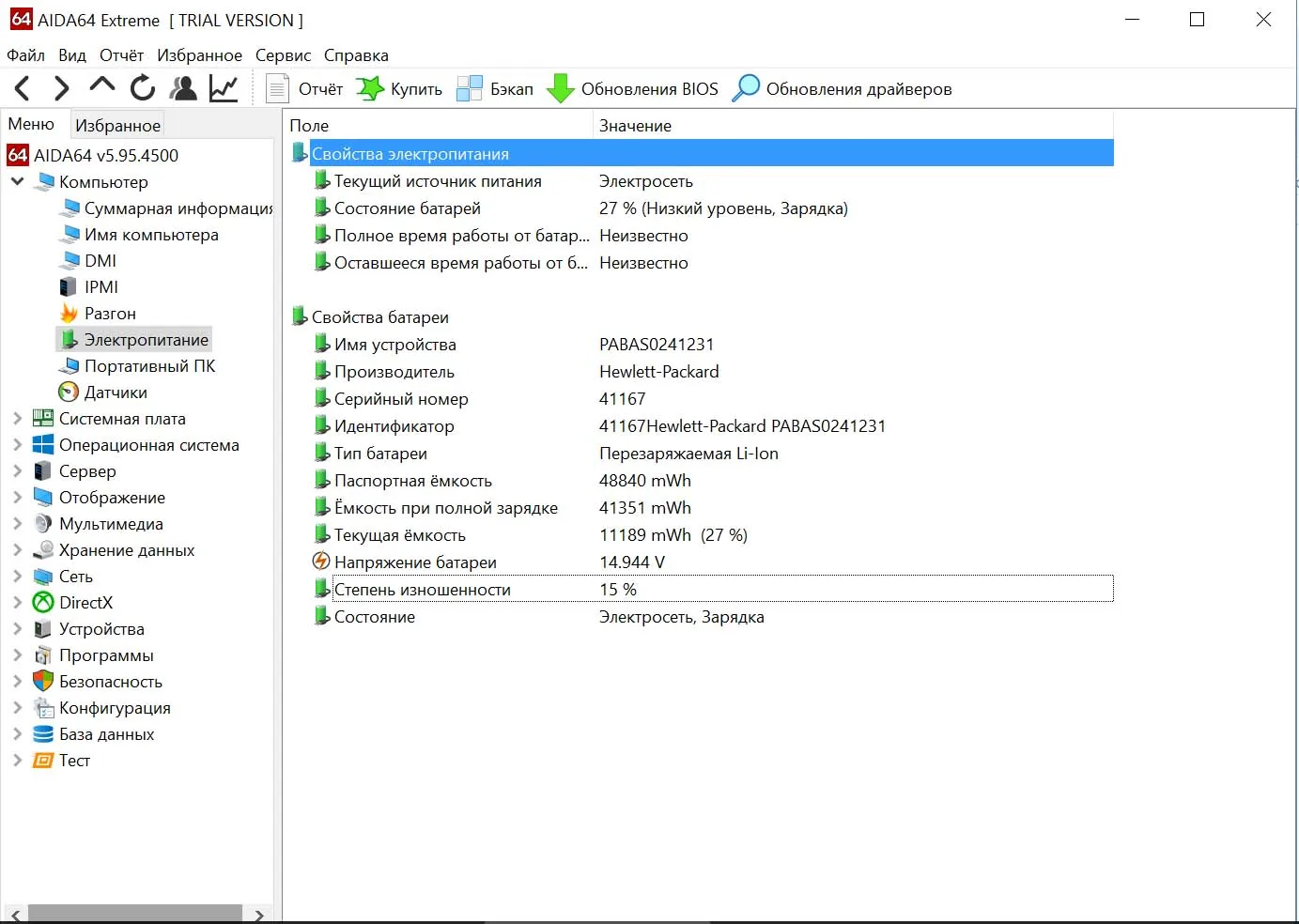Select the Степень изношенности row
1299x924 pixels.
713,590
